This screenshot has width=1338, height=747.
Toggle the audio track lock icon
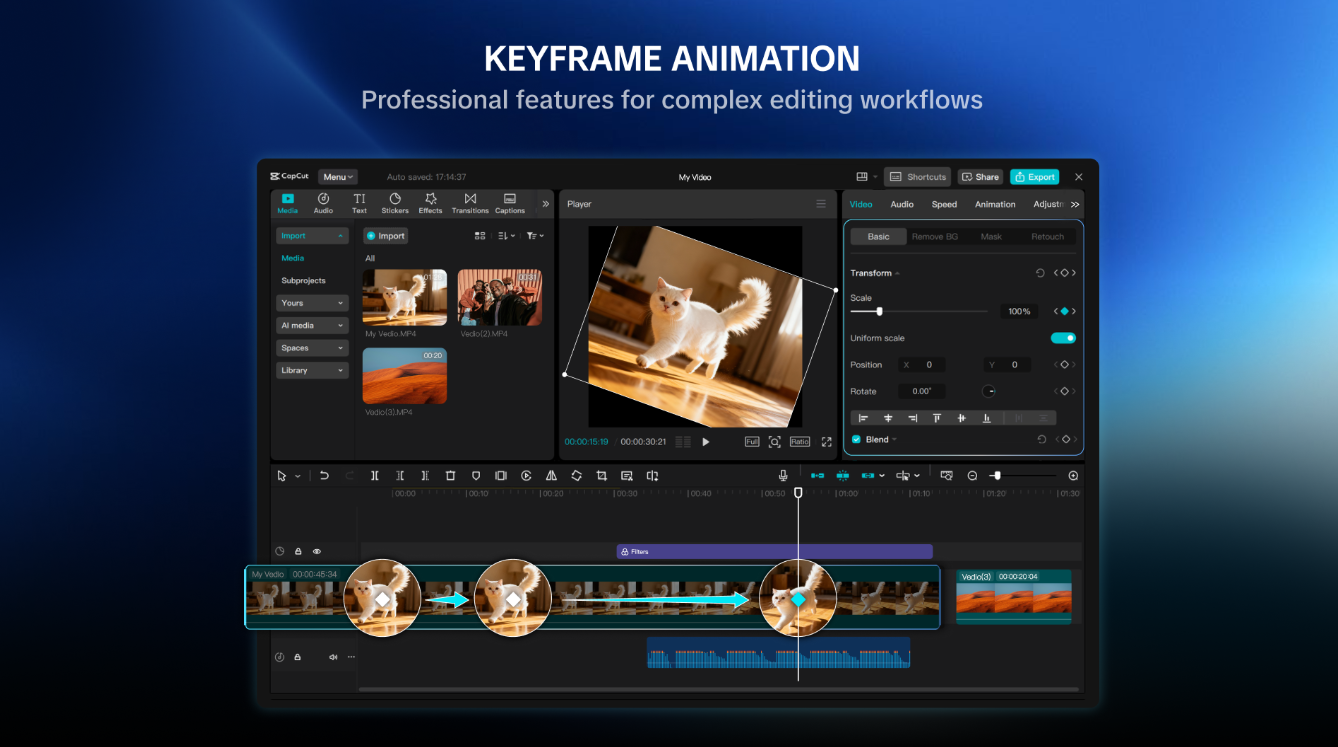(x=298, y=657)
